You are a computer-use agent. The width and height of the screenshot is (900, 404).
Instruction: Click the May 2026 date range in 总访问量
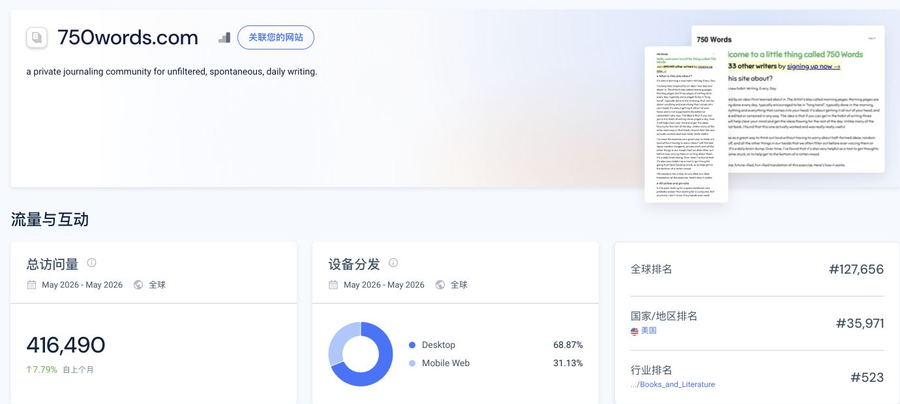click(82, 285)
